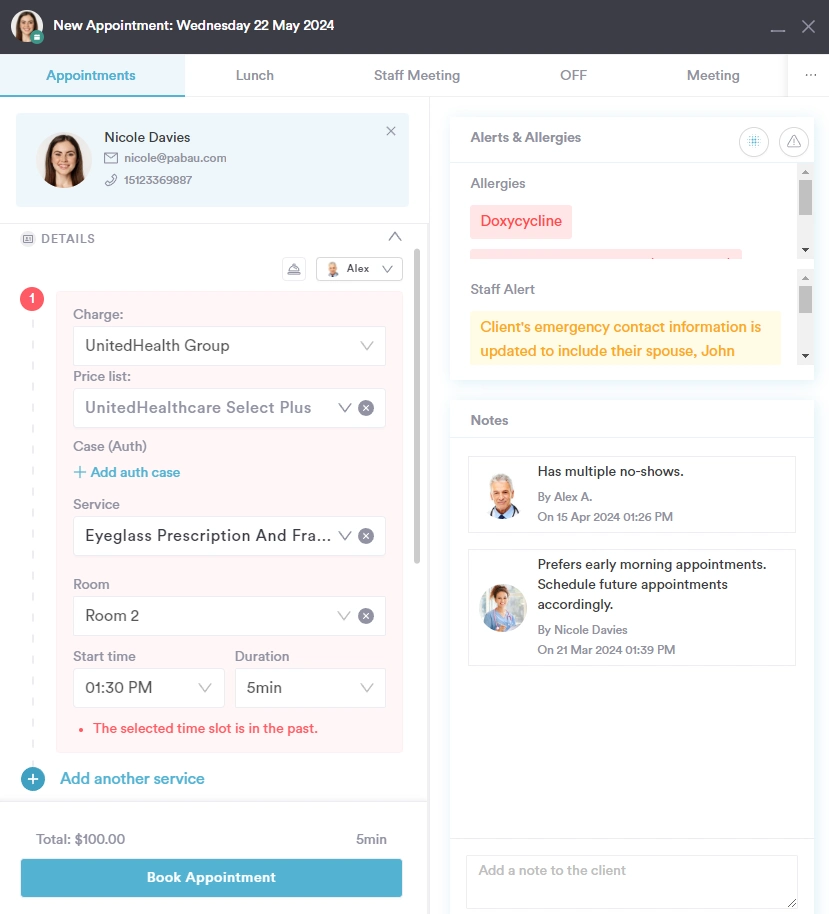Switch to the Lunch tab
Image resolution: width=829 pixels, height=914 pixels.
pyautogui.click(x=254, y=75)
